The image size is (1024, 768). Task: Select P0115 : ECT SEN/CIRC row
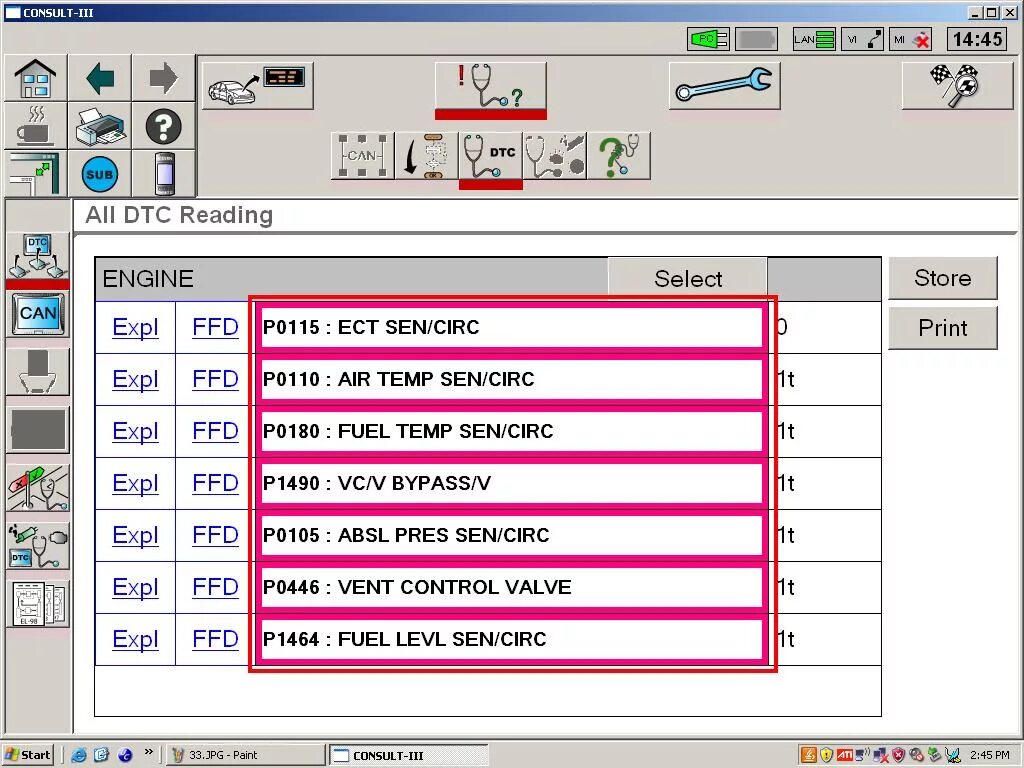pyautogui.click(x=511, y=327)
